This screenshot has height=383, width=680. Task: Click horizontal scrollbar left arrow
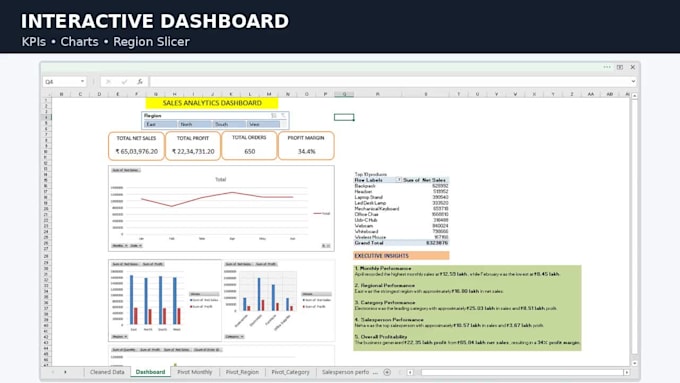click(x=410, y=372)
